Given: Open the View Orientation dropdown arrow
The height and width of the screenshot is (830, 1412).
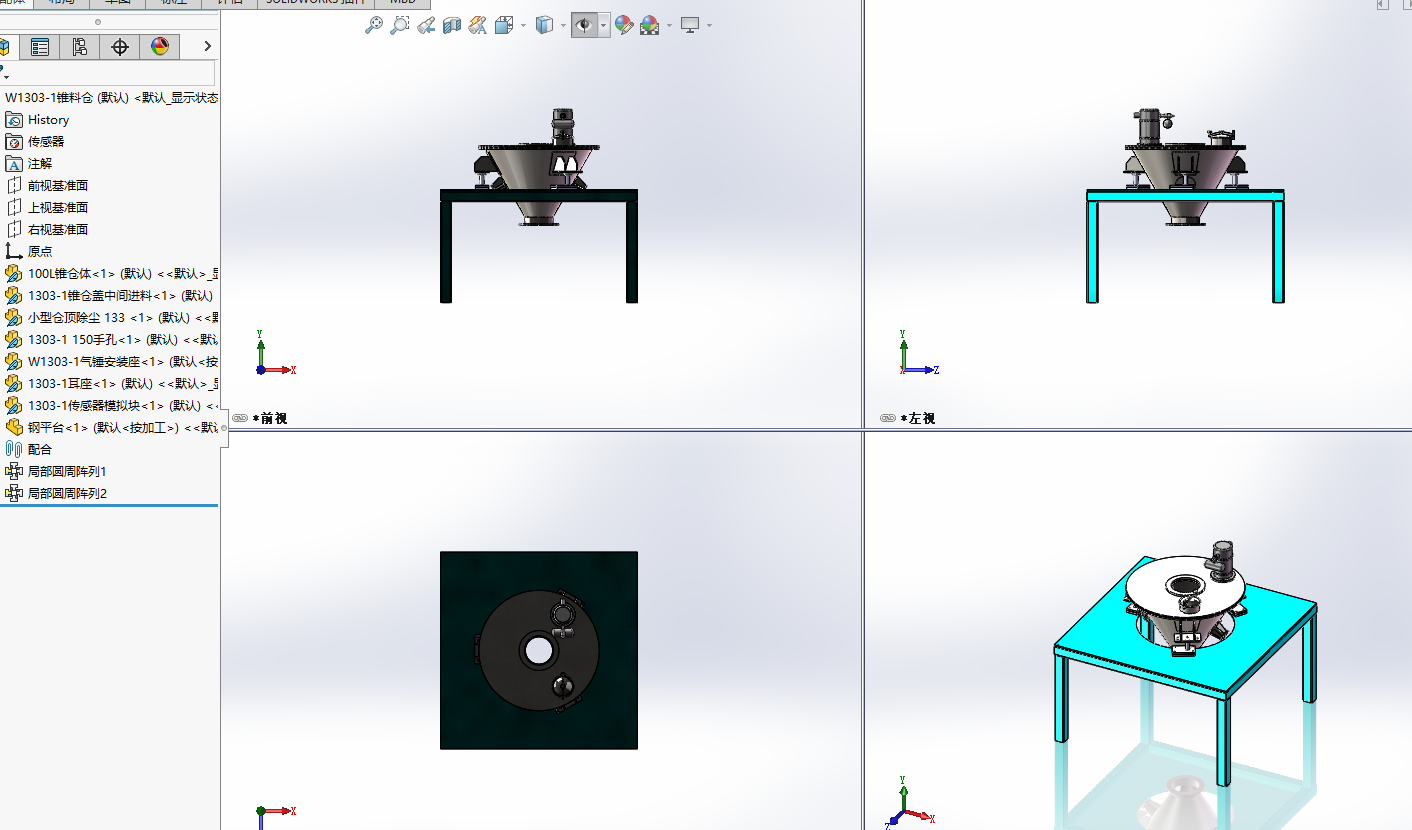Looking at the screenshot, I should (523, 26).
